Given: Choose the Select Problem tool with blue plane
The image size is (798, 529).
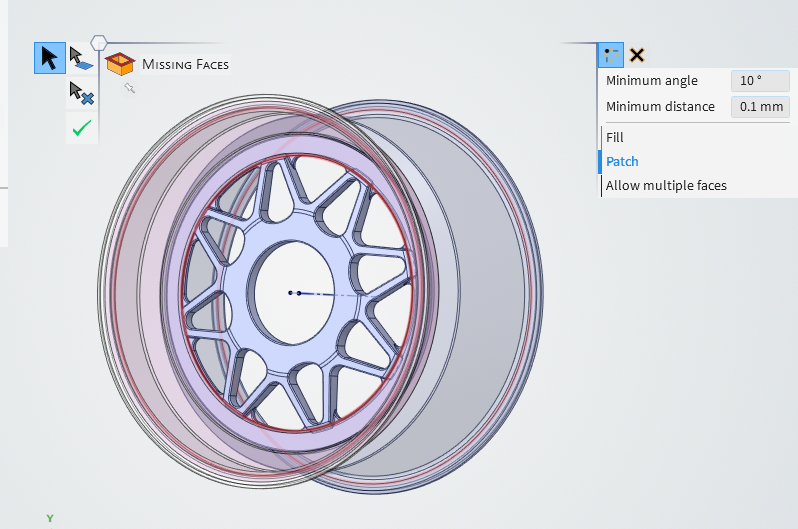Looking at the screenshot, I should tap(81, 58).
